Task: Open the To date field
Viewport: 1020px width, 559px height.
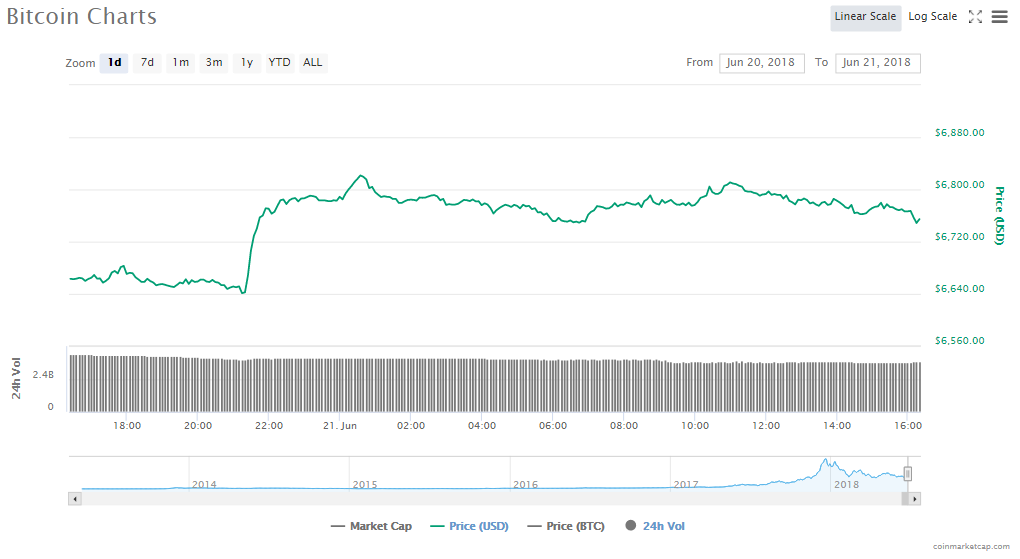Action: click(x=877, y=63)
